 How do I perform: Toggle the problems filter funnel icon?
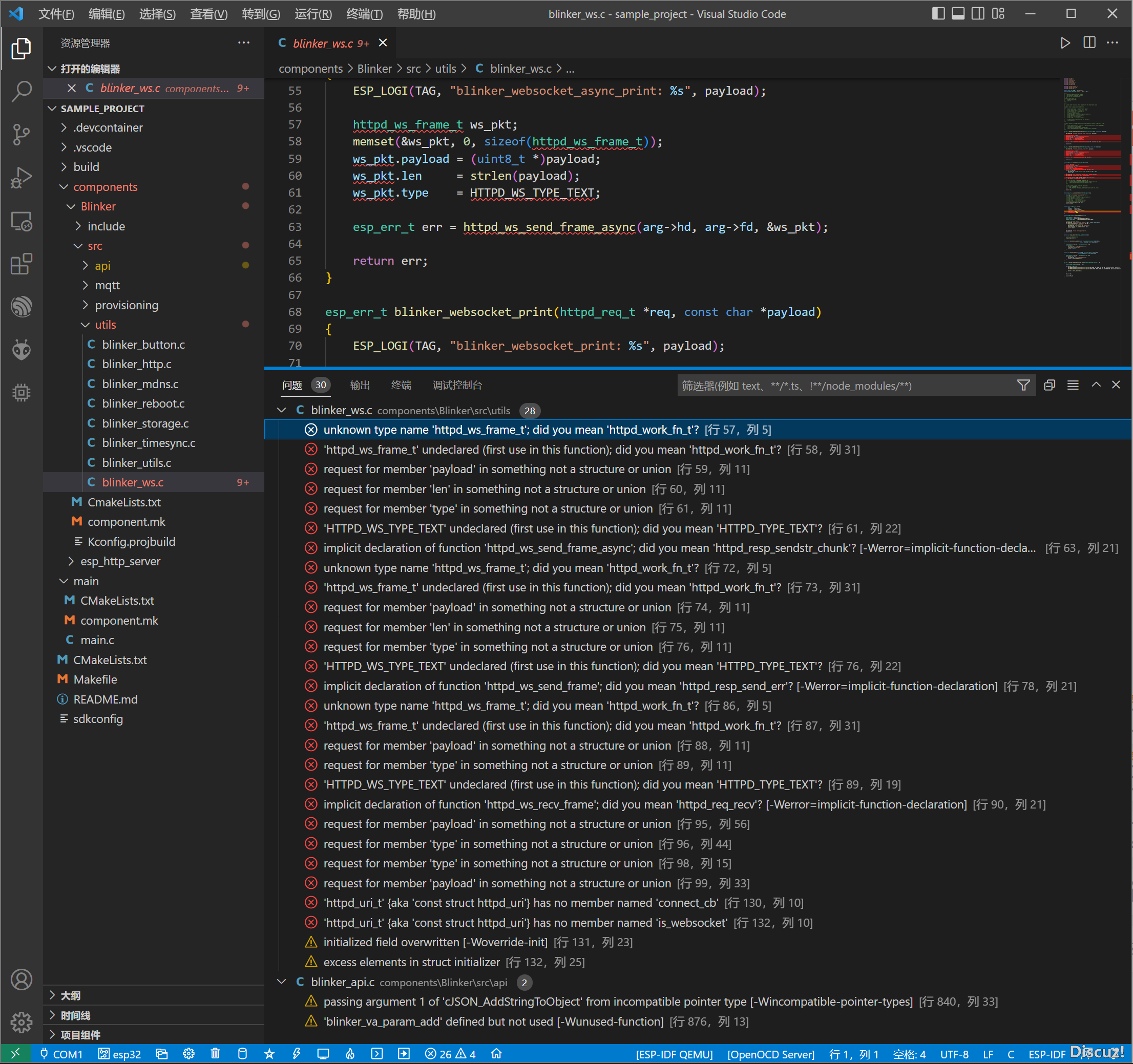coord(1023,386)
